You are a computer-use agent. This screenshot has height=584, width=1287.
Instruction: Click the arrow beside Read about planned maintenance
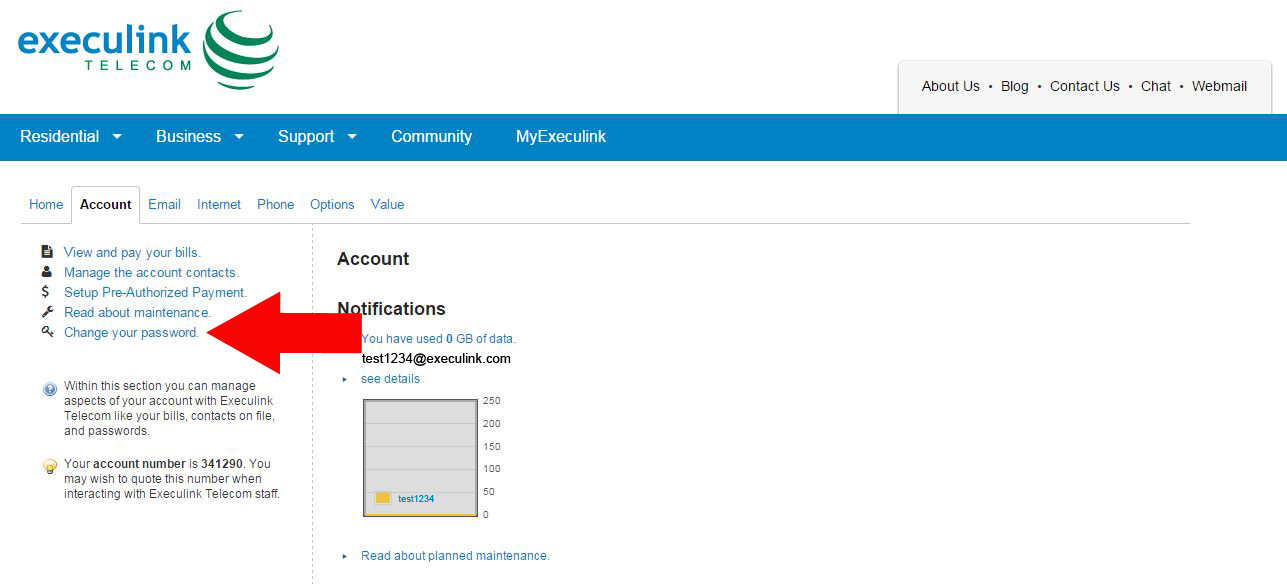[345, 556]
